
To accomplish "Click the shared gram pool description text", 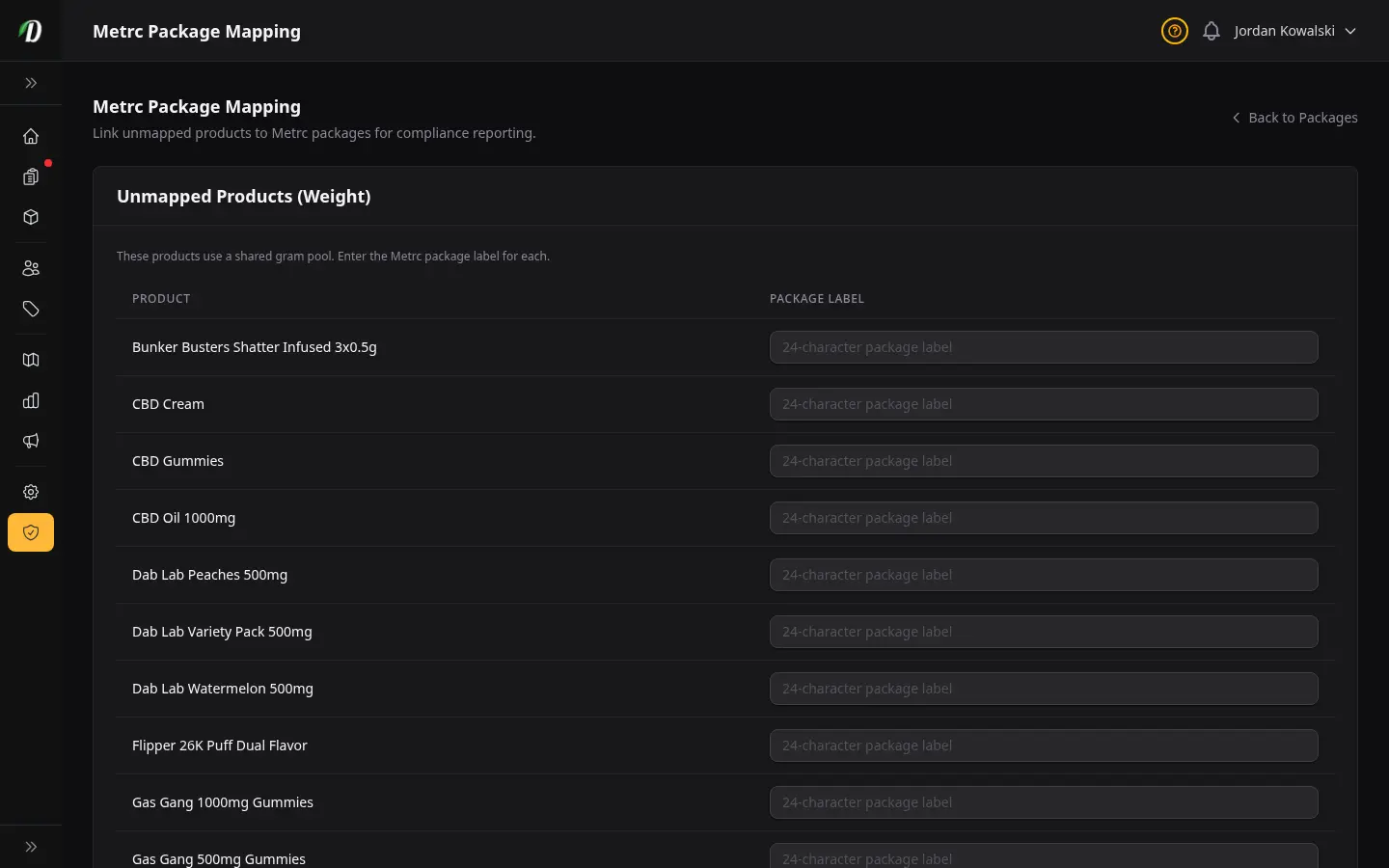I will pyautogui.click(x=333, y=256).
